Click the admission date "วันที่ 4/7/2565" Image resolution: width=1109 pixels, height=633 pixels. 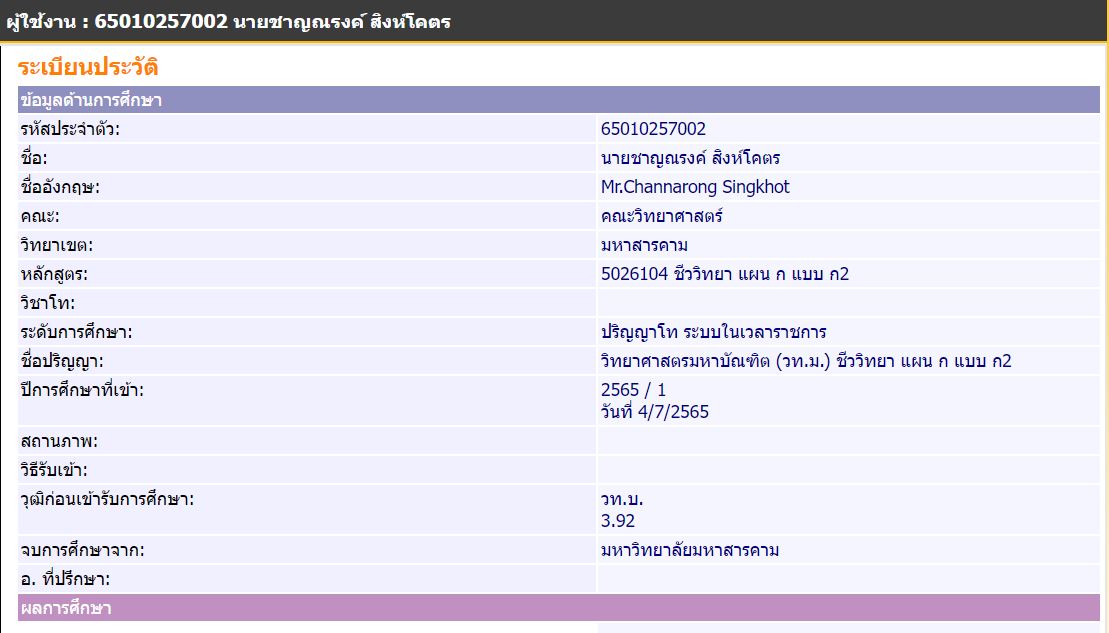point(654,411)
